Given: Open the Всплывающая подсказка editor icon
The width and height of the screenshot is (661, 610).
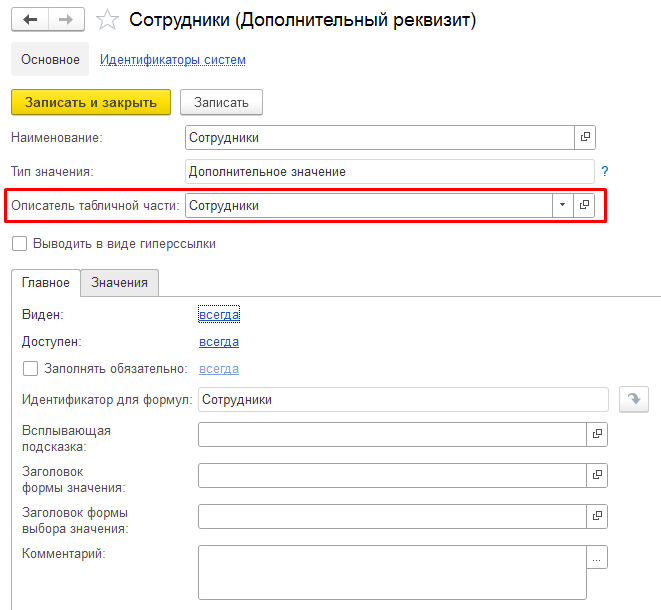Looking at the screenshot, I should [598, 434].
